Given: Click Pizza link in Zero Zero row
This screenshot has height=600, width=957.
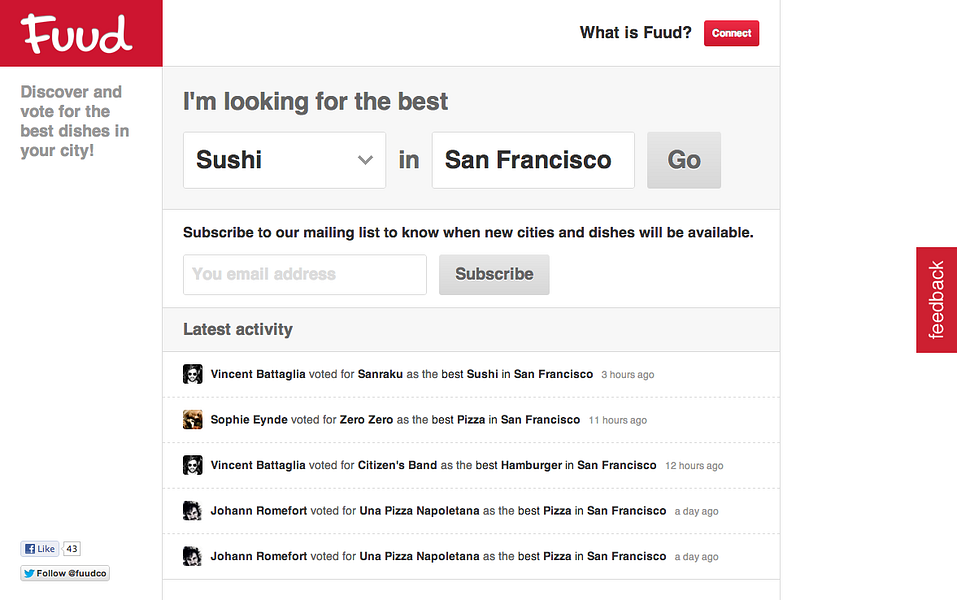Looking at the screenshot, I should click(471, 420).
